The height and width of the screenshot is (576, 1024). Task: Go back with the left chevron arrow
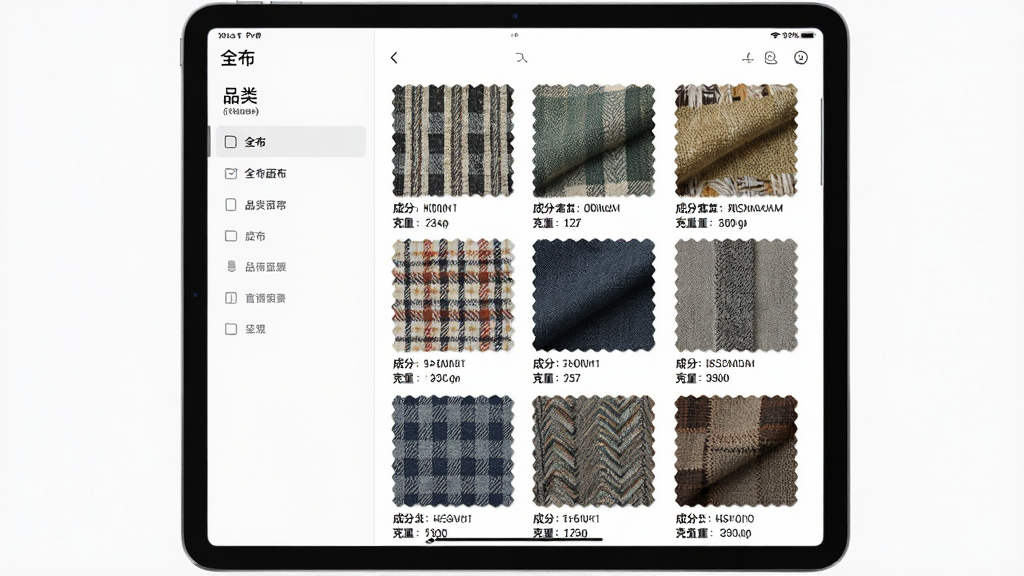pos(394,58)
